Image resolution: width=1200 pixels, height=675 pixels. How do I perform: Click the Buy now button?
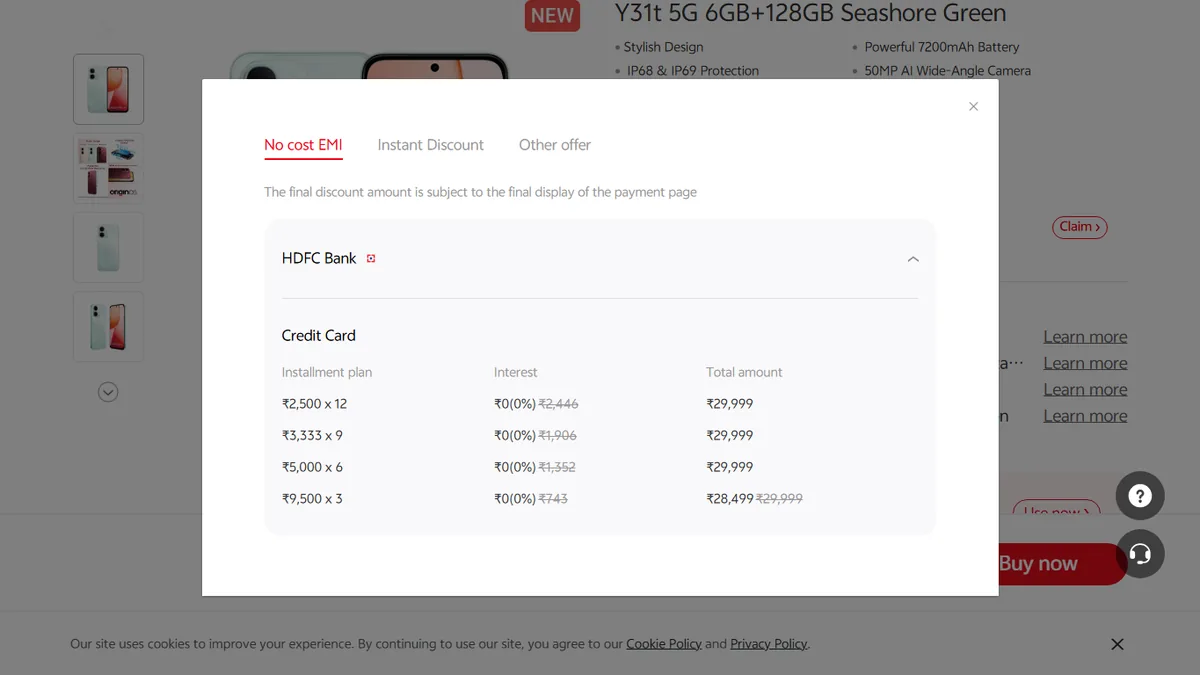1062,564
